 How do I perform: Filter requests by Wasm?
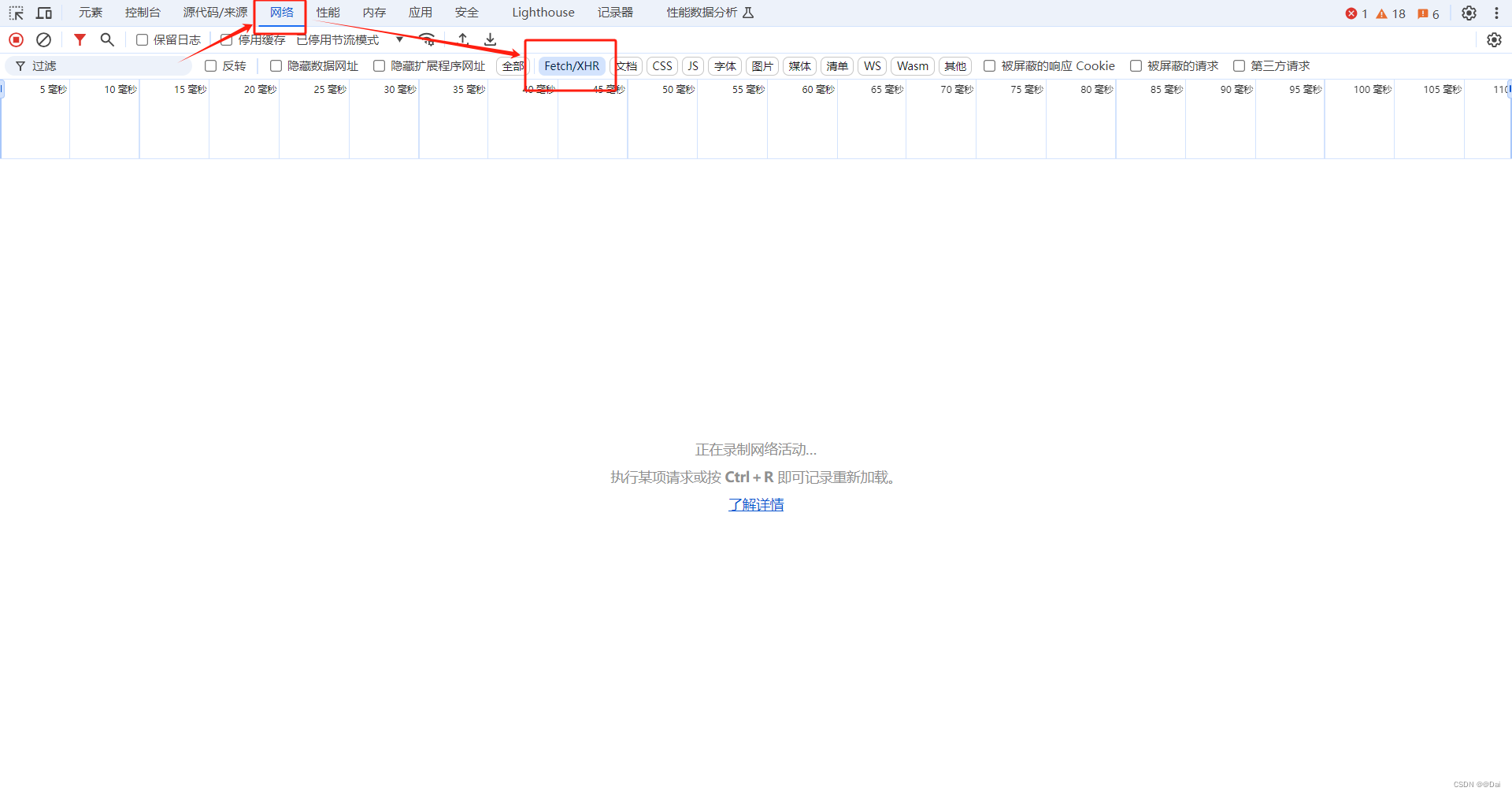coord(913,66)
